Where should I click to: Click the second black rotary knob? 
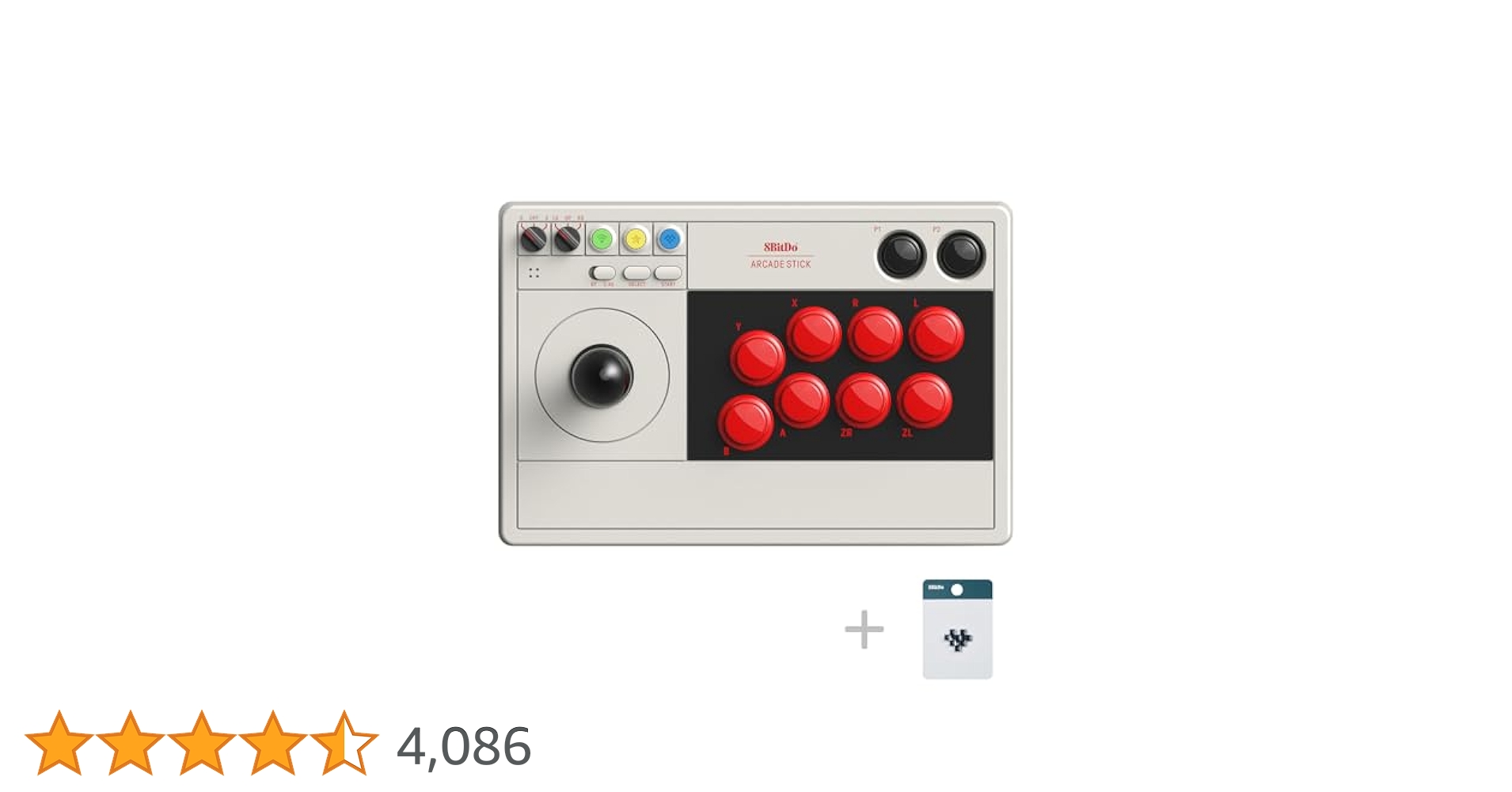[x=567, y=238]
